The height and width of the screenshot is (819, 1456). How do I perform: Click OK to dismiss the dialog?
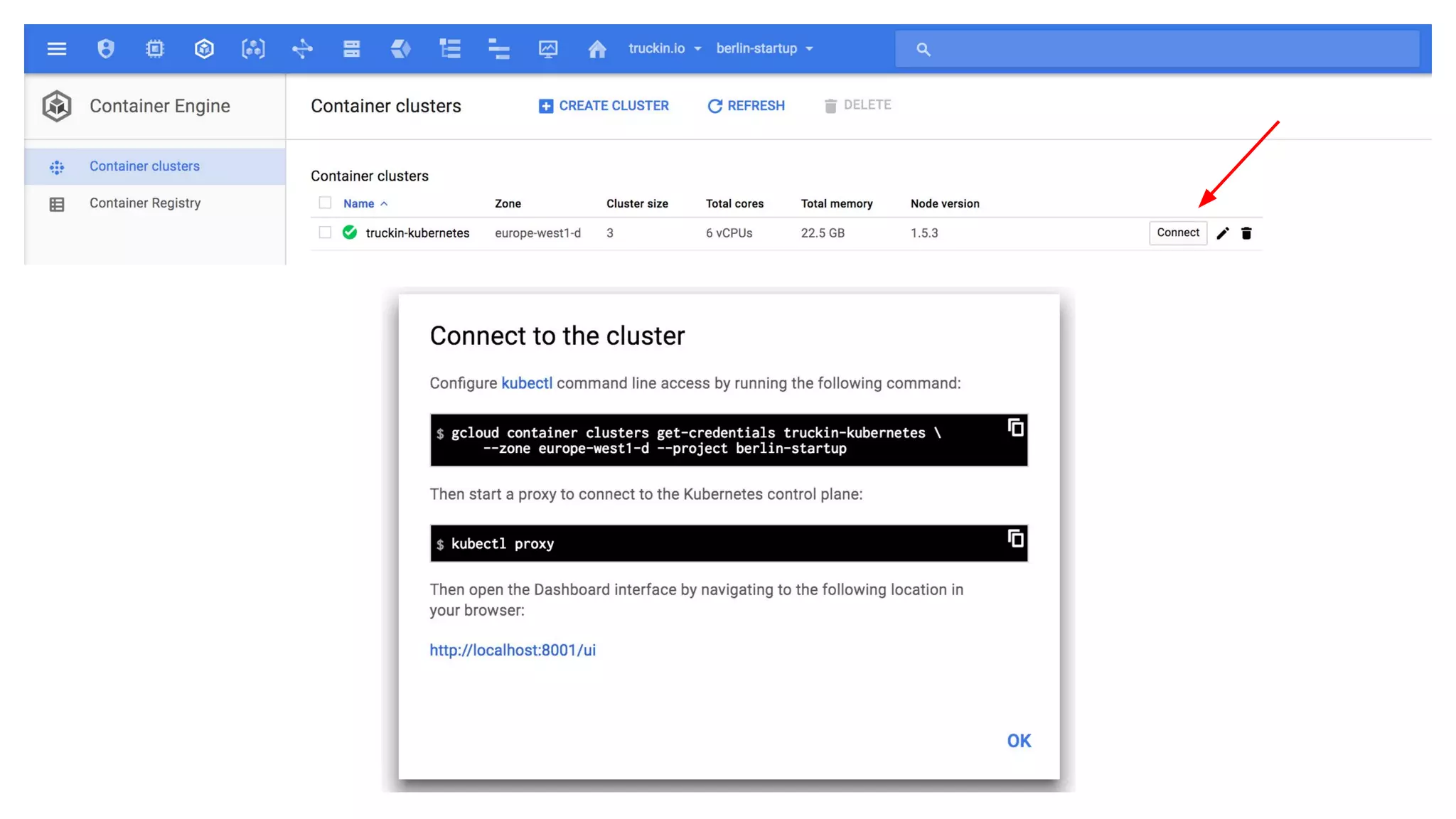point(1018,741)
